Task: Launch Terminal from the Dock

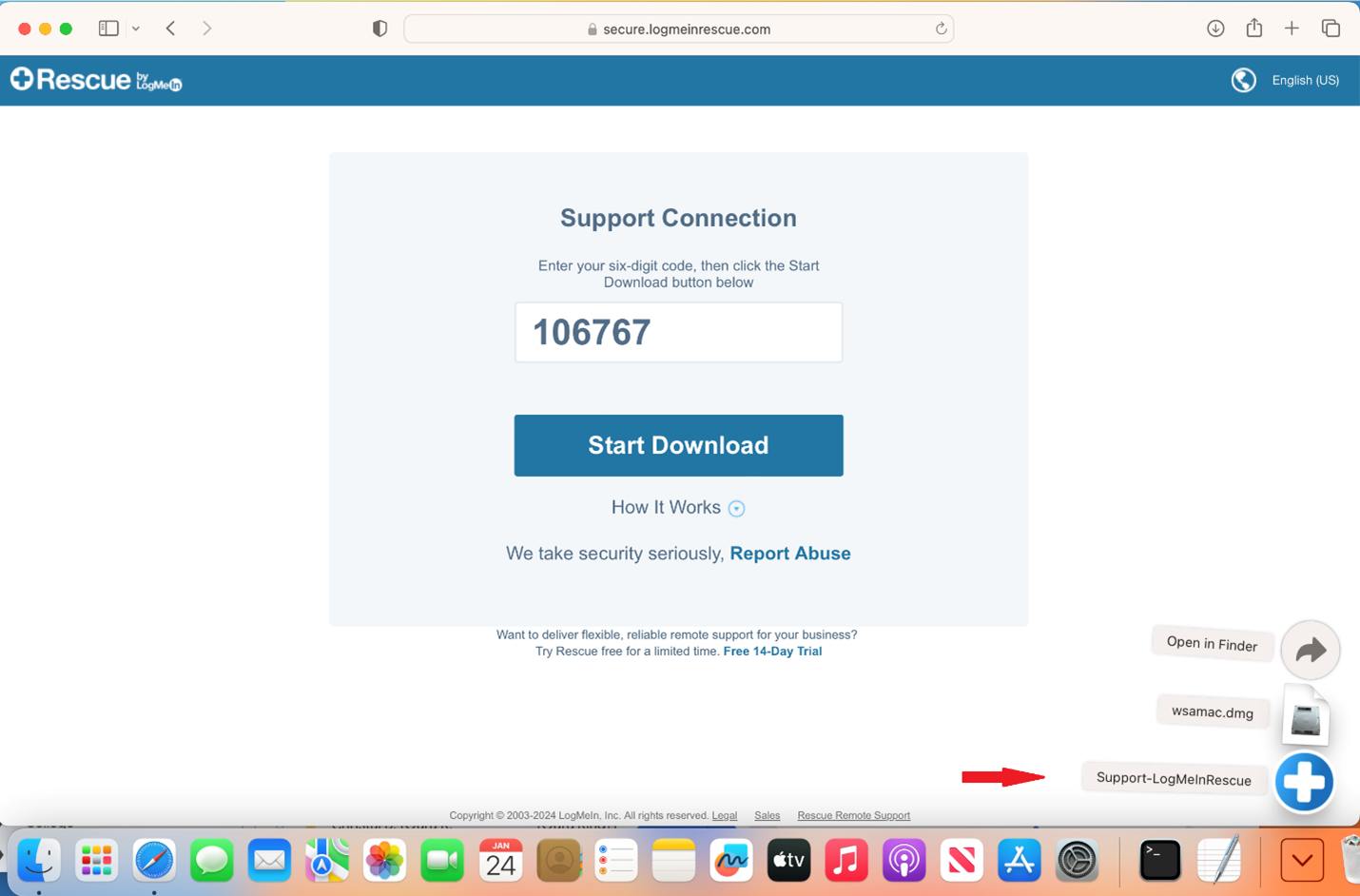Action: pos(1159,861)
